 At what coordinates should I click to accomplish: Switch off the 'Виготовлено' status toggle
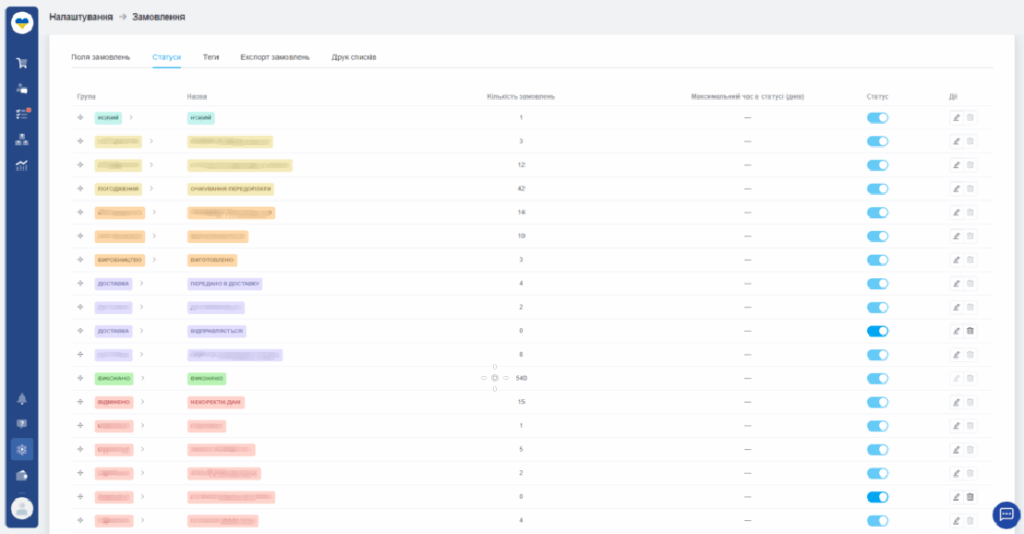[x=877, y=260]
